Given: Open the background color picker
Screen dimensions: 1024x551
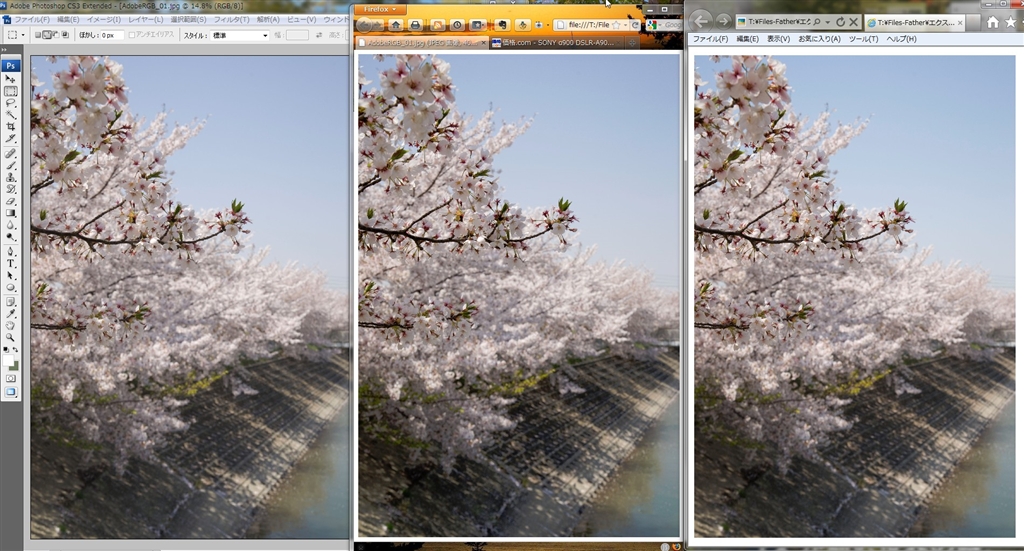Looking at the screenshot, I should [x=14, y=366].
